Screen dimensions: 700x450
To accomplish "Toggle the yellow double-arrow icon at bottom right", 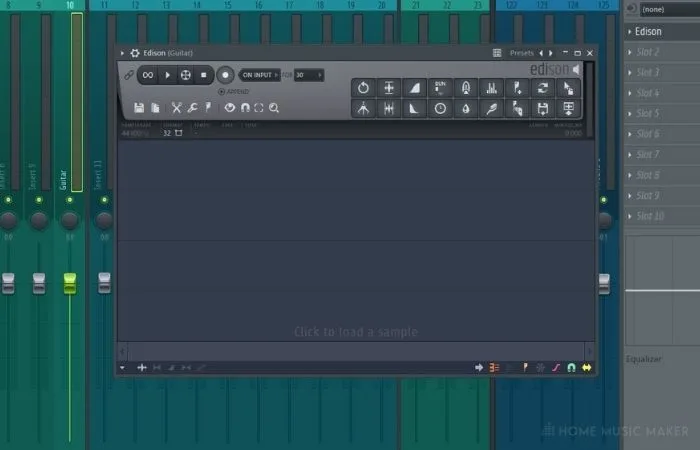I will pos(587,367).
